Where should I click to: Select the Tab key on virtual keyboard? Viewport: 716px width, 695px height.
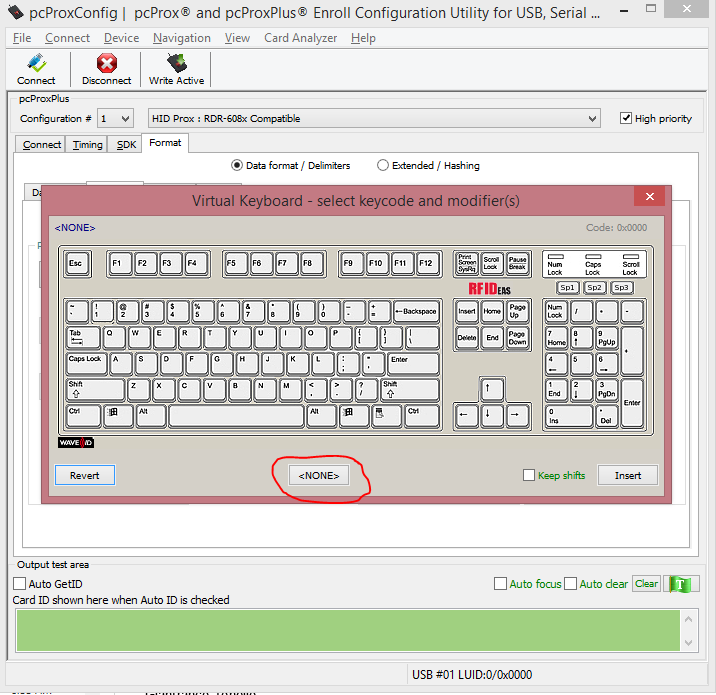pyautogui.click(x=83, y=338)
